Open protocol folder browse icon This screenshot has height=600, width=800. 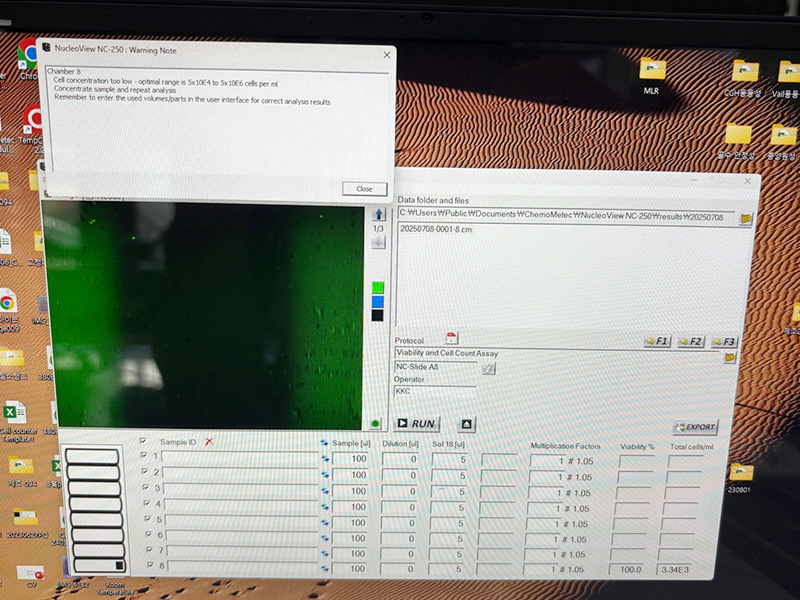click(731, 356)
